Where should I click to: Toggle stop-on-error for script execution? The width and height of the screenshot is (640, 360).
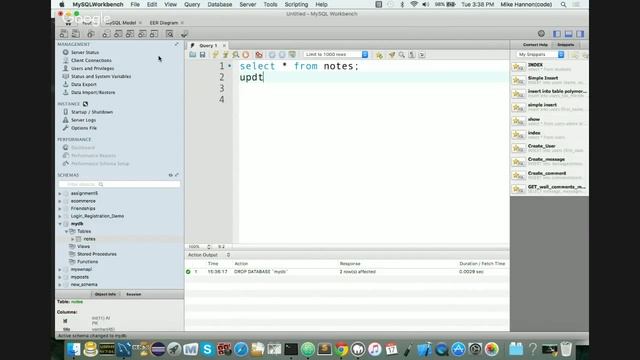(x=259, y=55)
